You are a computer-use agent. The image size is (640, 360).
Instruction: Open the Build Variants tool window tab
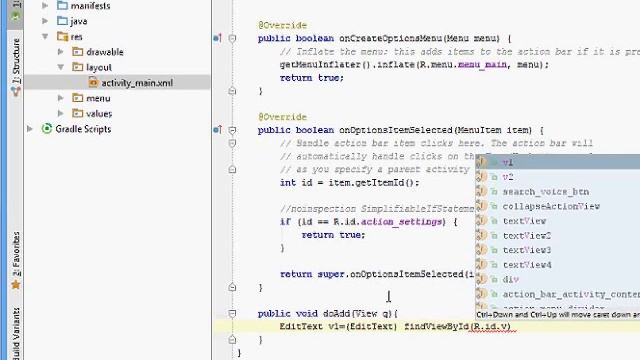tap(16, 333)
